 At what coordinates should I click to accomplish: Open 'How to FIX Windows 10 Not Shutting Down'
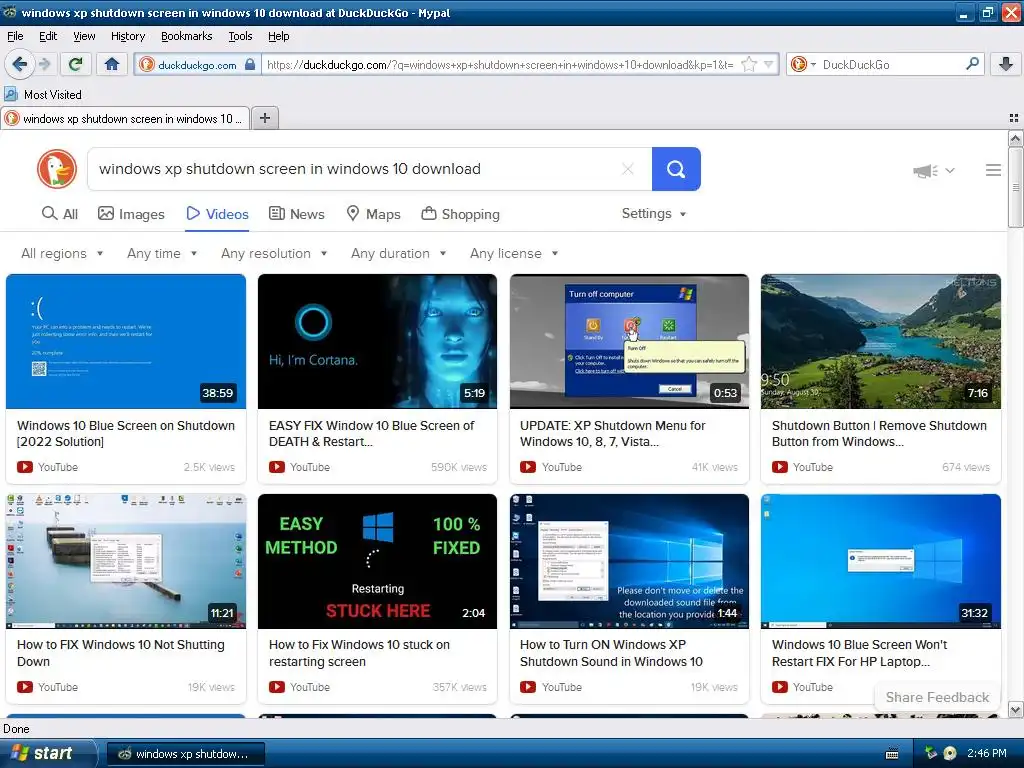[x=121, y=653]
